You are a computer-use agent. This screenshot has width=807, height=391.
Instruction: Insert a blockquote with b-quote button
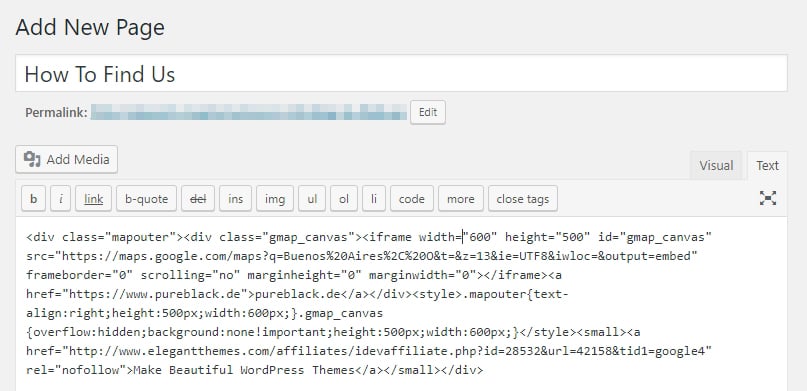pyautogui.click(x=147, y=199)
